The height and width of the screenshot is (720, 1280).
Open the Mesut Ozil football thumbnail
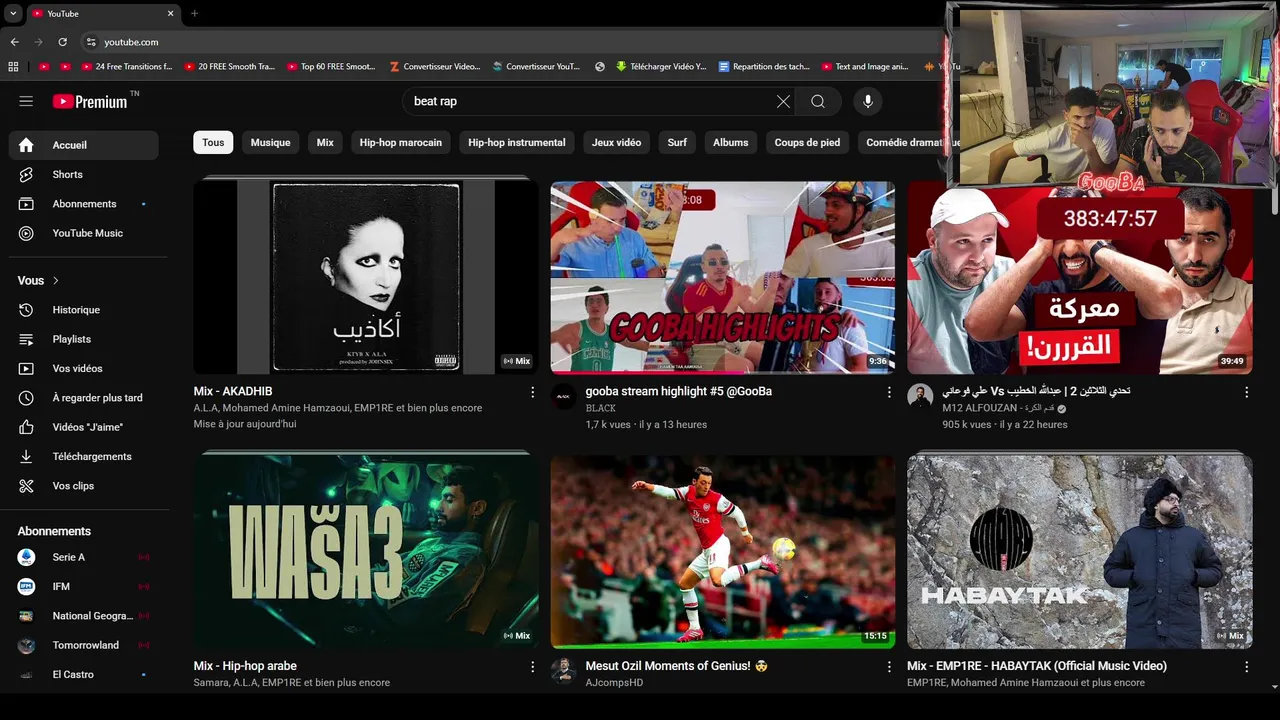click(723, 552)
